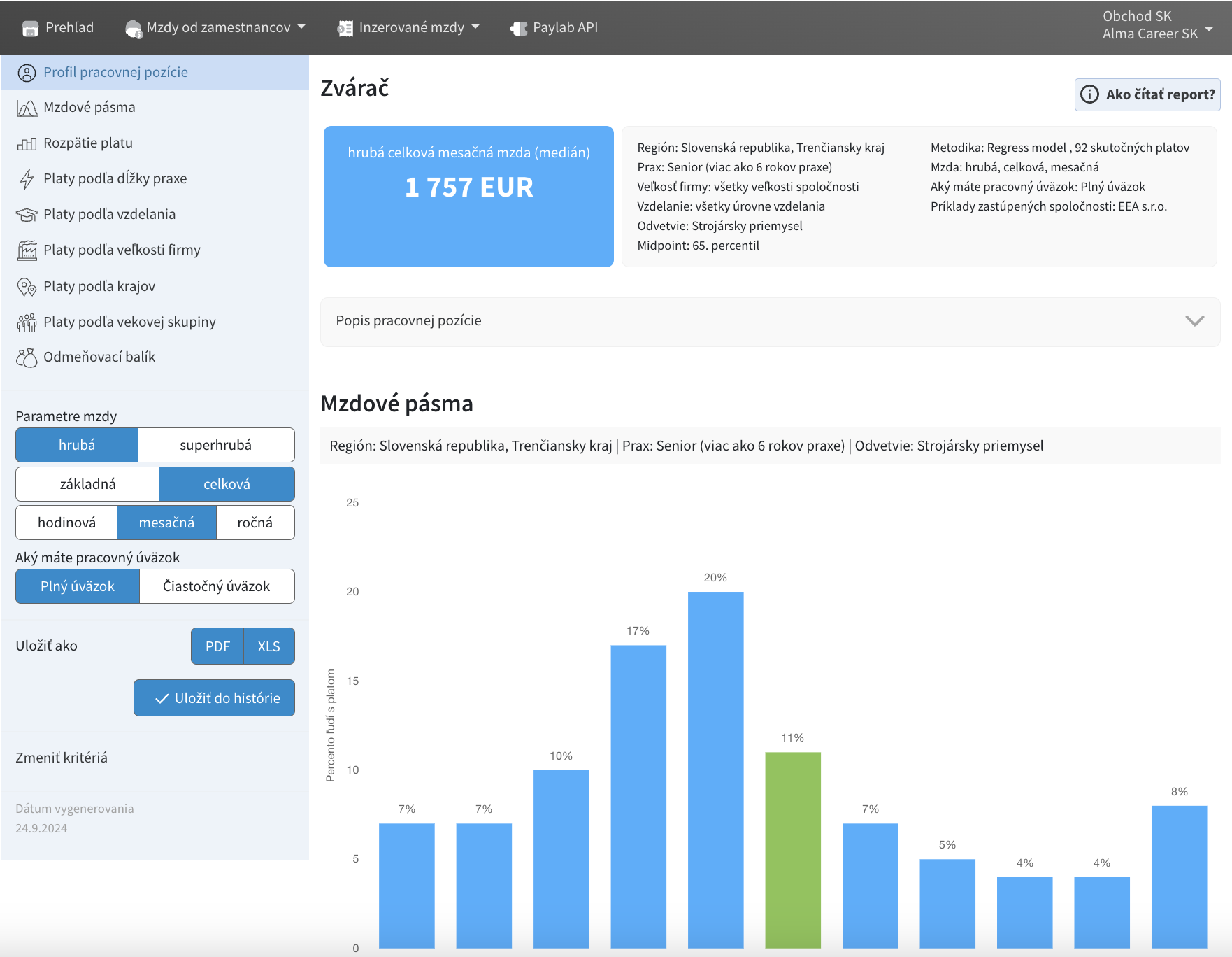
Task: Click the map pin krajov icon
Action: (27, 287)
